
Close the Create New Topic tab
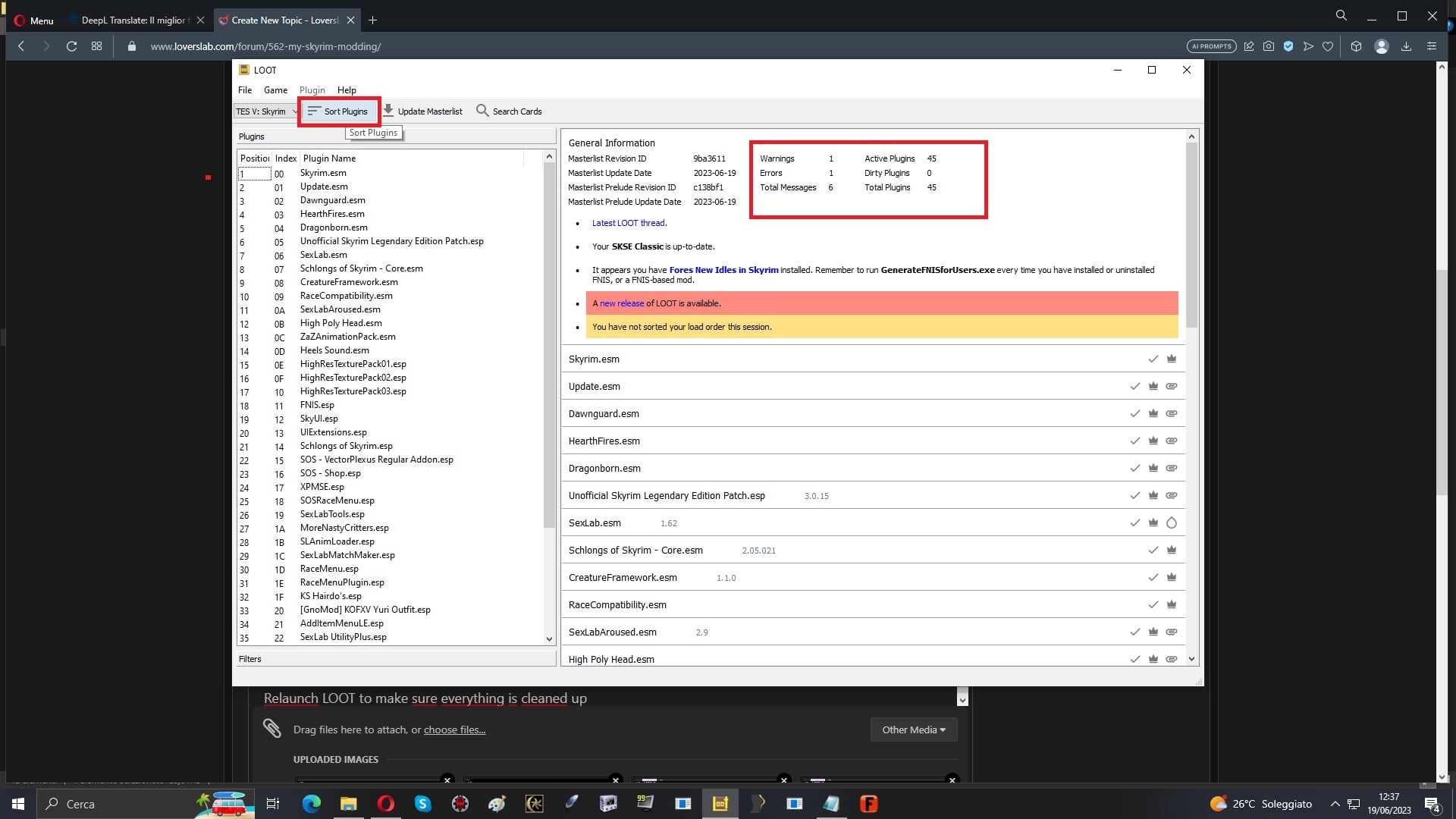point(351,20)
